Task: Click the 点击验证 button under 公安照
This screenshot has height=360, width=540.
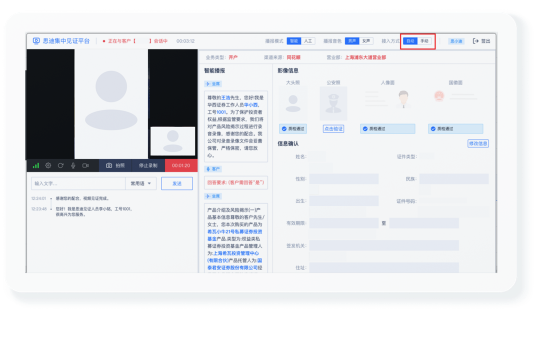Action: (x=333, y=129)
